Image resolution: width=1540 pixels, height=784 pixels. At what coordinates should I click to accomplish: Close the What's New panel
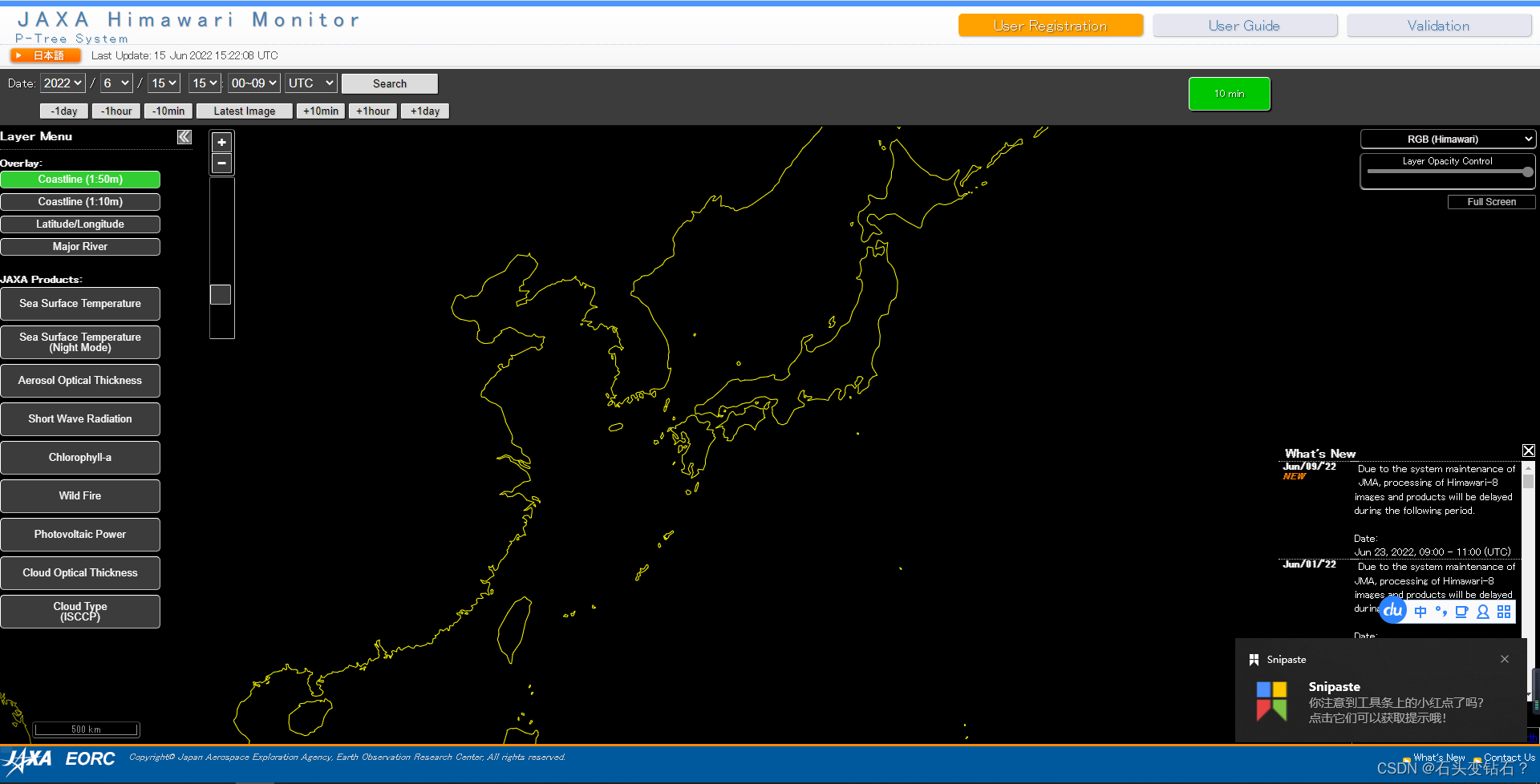click(x=1529, y=451)
